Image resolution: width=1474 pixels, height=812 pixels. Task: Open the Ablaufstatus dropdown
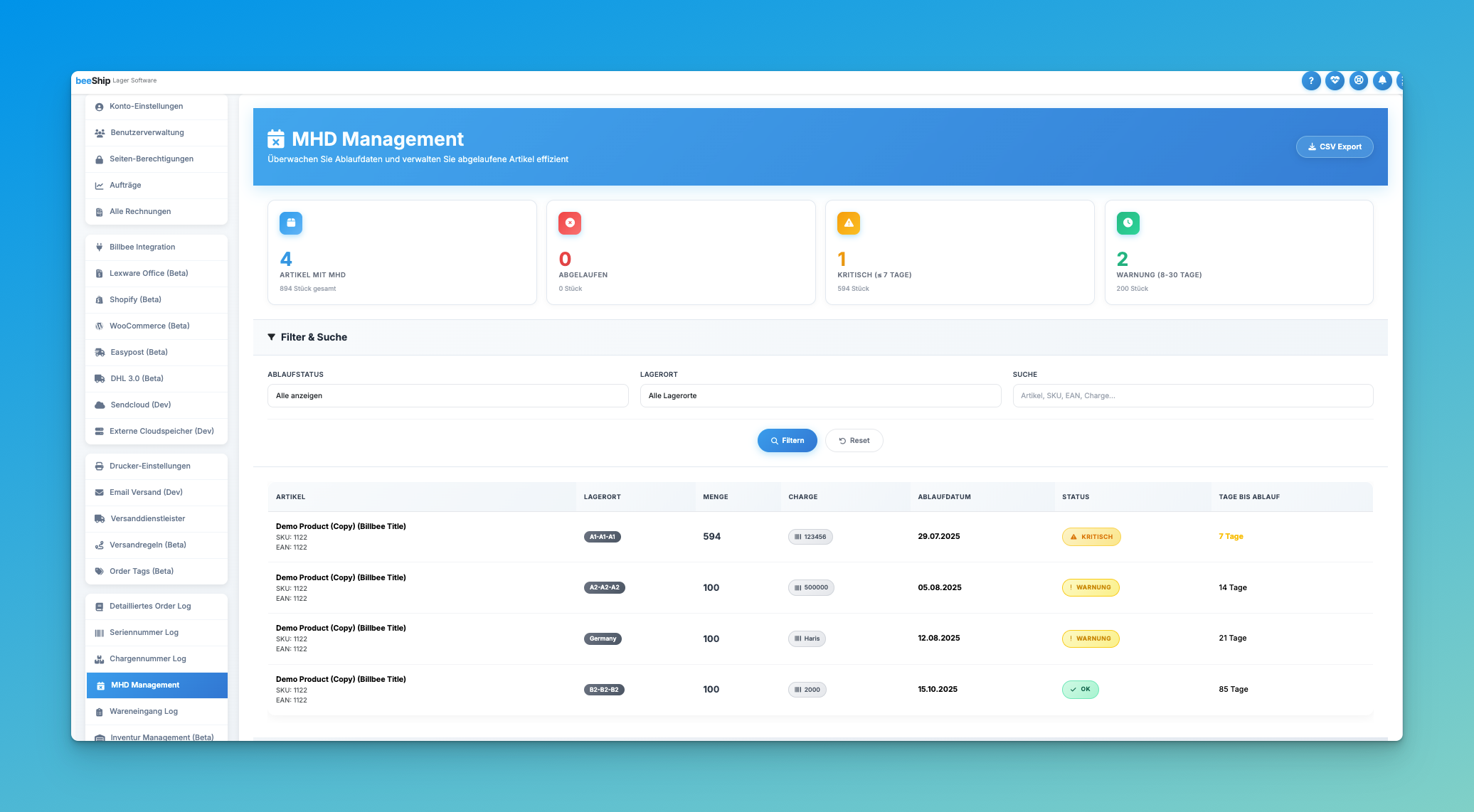pyautogui.click(x=447, y=396)
